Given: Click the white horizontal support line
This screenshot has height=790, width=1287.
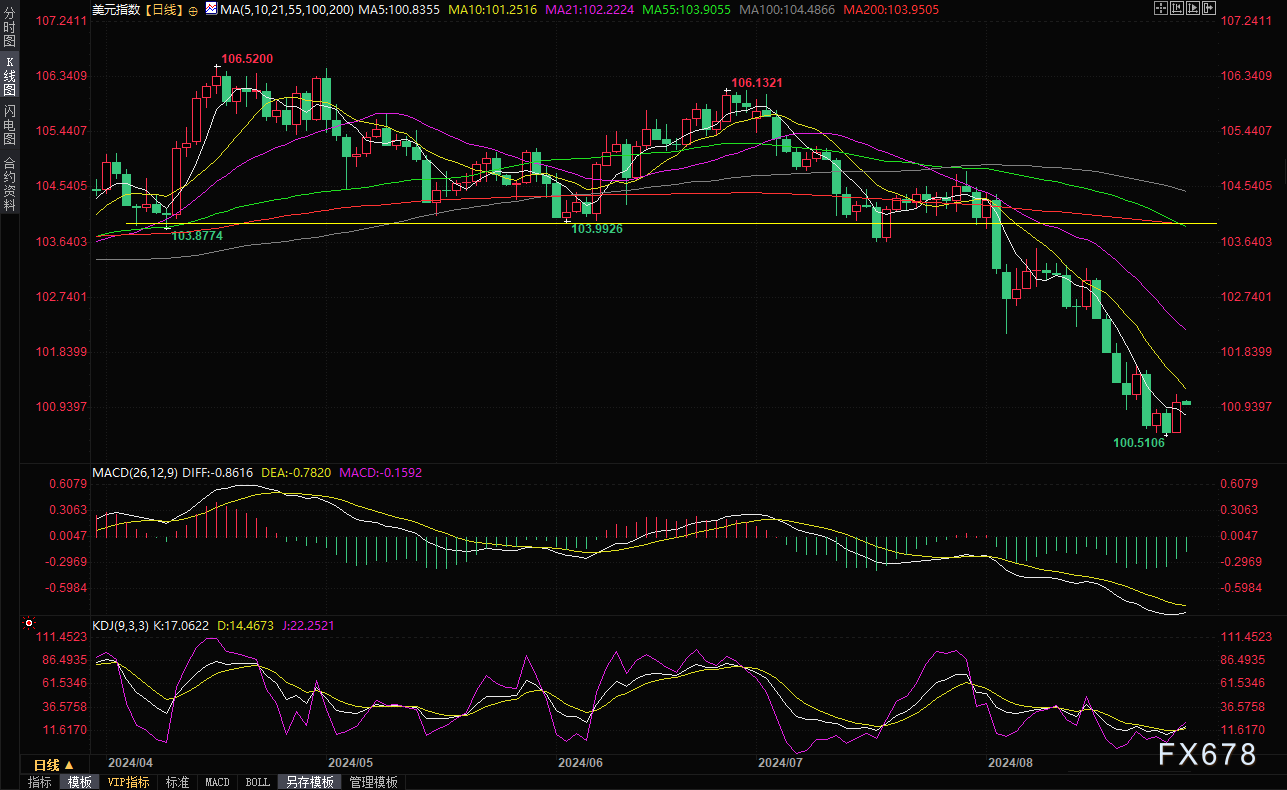Looking at the screenshot, I should (700, 223).
